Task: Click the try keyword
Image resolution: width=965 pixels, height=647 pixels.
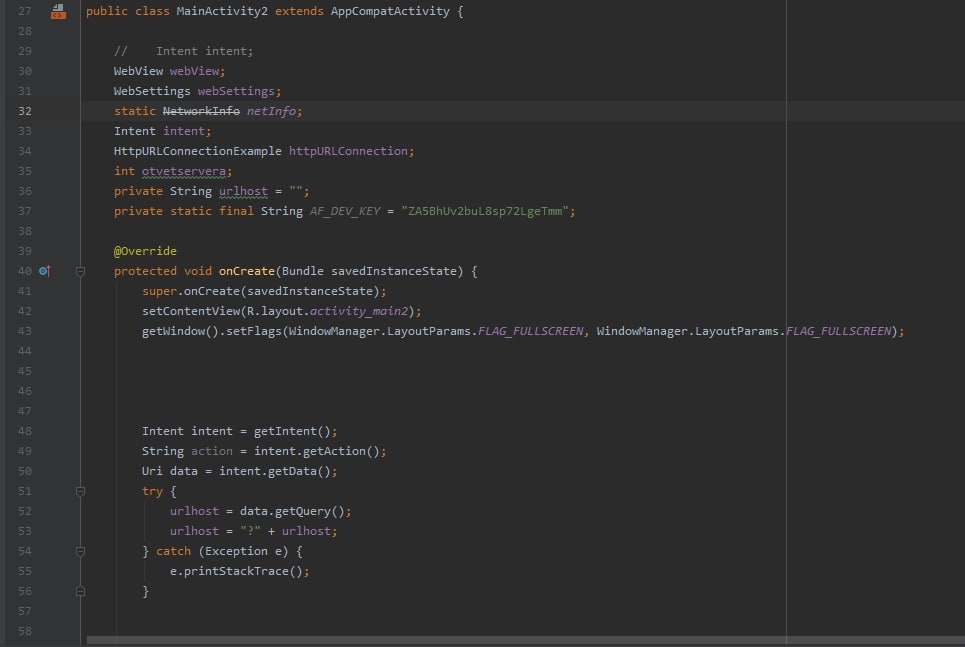Action: tap(152, 491)
